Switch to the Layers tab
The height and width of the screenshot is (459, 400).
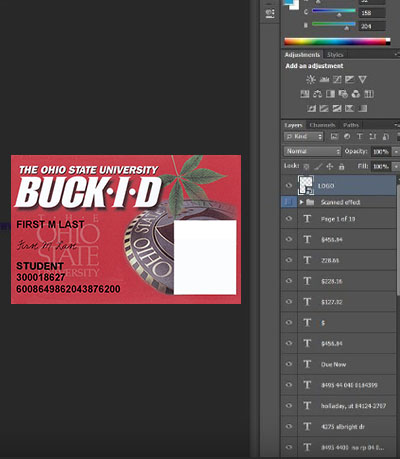[x=293, y=125]
